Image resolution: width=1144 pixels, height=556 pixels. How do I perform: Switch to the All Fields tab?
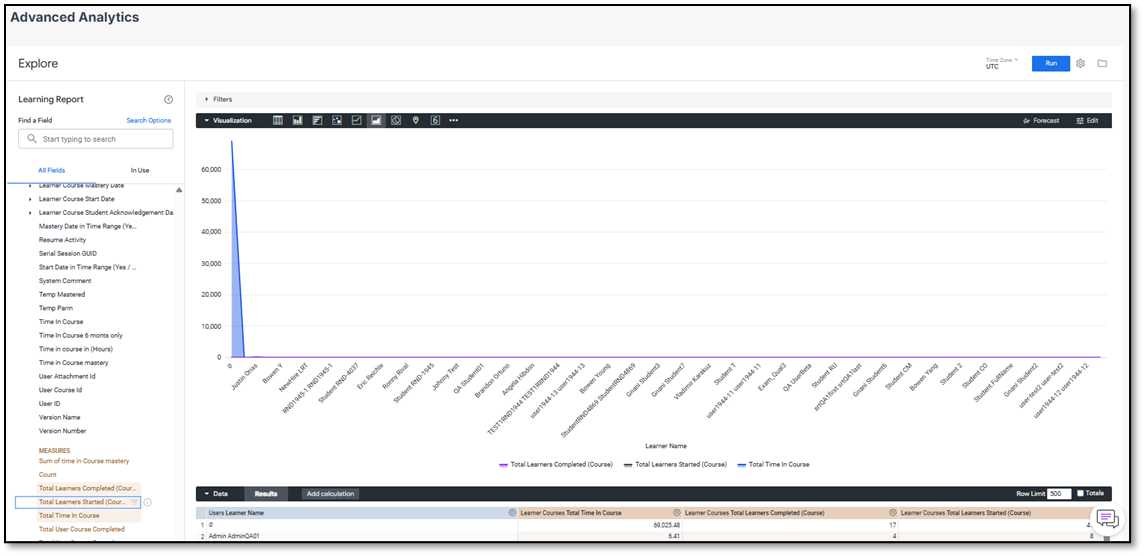click(x=51, y=170)
